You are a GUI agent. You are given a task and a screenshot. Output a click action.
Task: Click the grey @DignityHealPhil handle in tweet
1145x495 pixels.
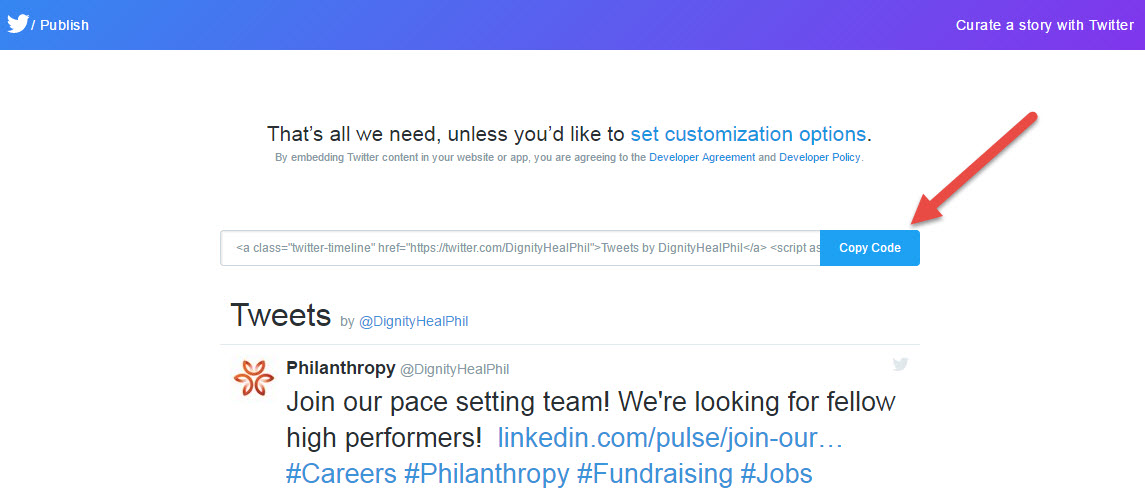click(454, 370)
